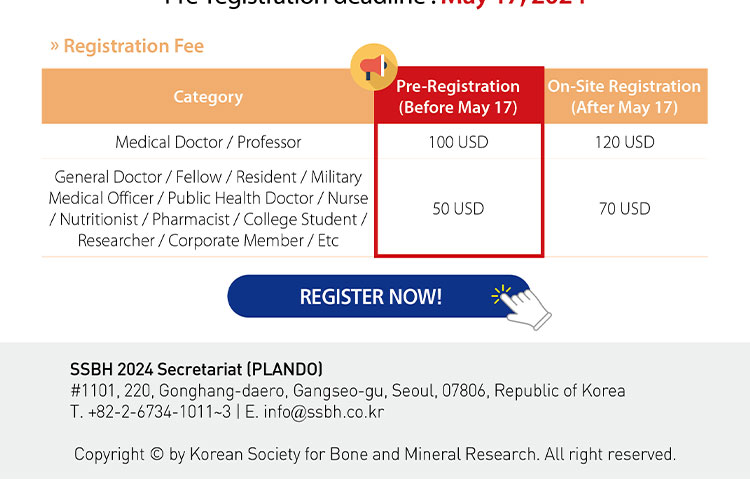Click the REGISTER NOW! button
Viewport: 750px width, 479px height.
[x=379, y=296]
